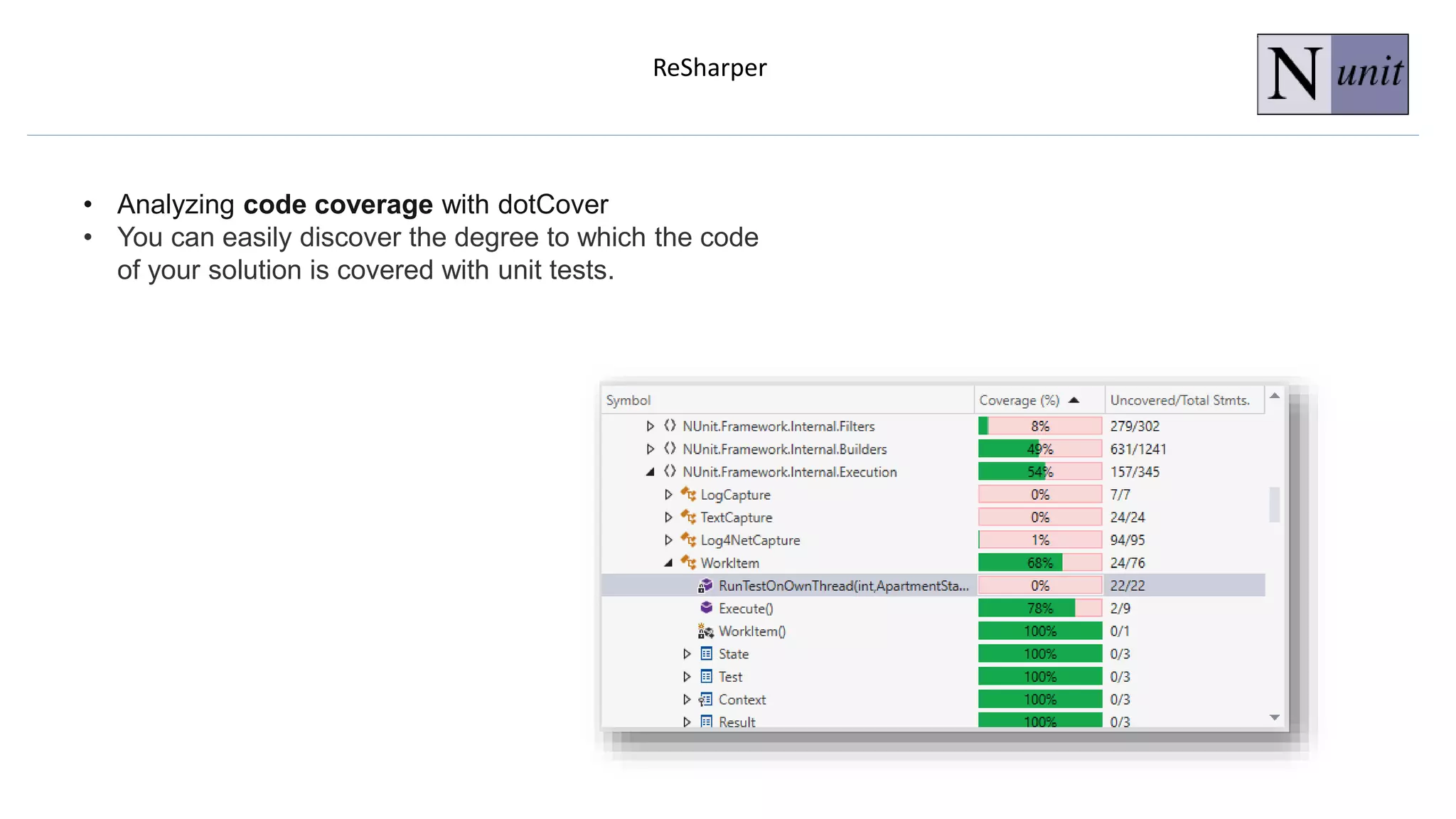Expand the TextCapture class node
This screenshot has width=1456, height=819.
click(x=668, y=517)
